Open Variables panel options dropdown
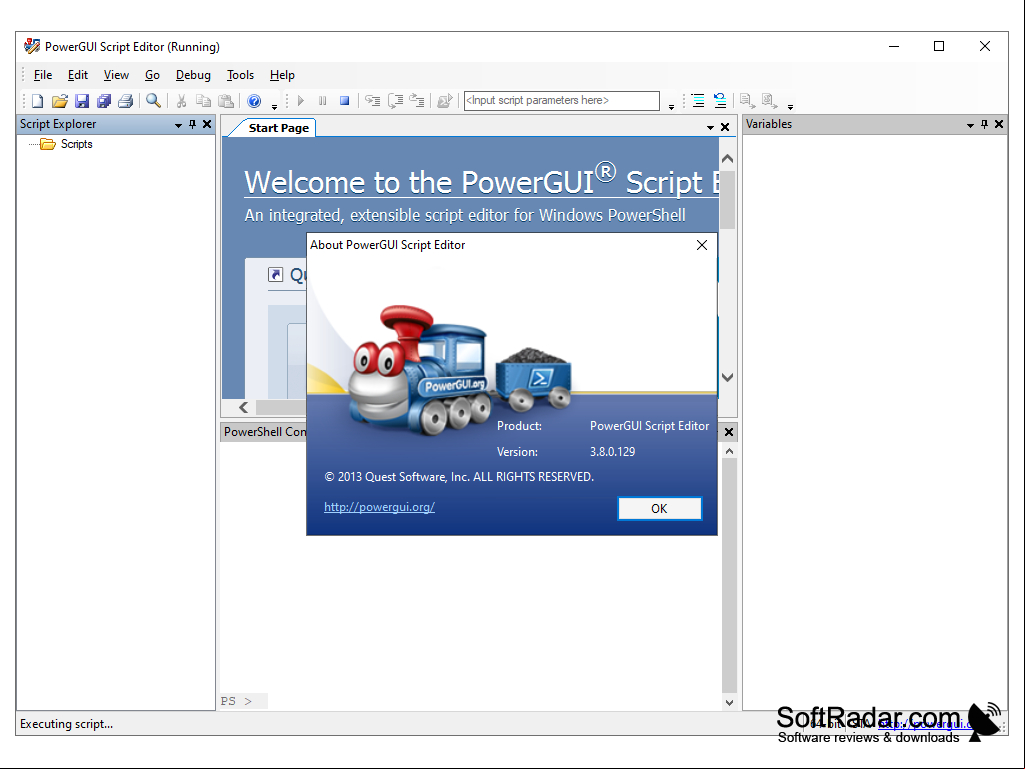This screenshot has height=769, width=1025. click(970, 125)
